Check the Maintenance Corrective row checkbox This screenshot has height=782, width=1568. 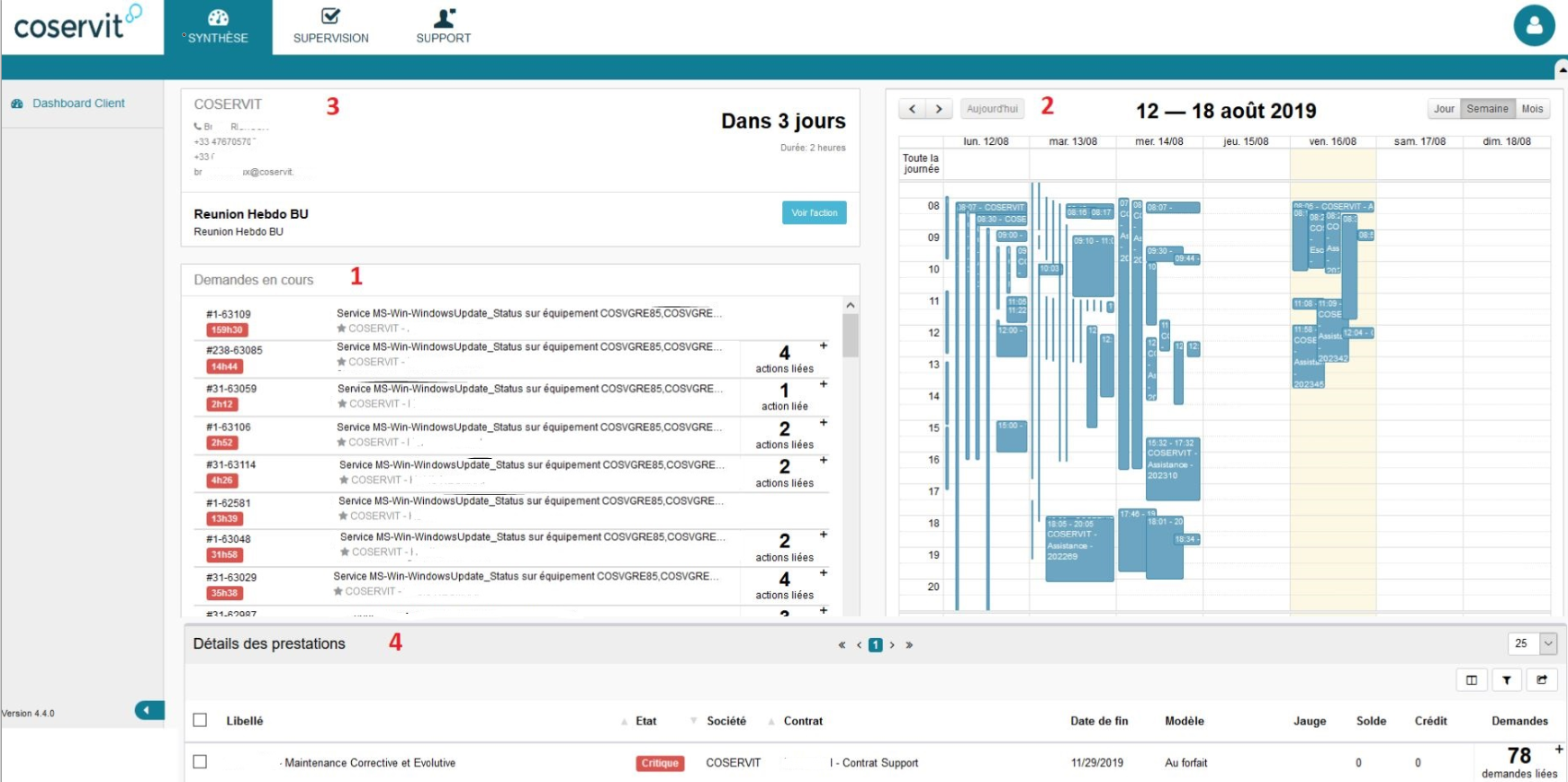coord(200,761)
